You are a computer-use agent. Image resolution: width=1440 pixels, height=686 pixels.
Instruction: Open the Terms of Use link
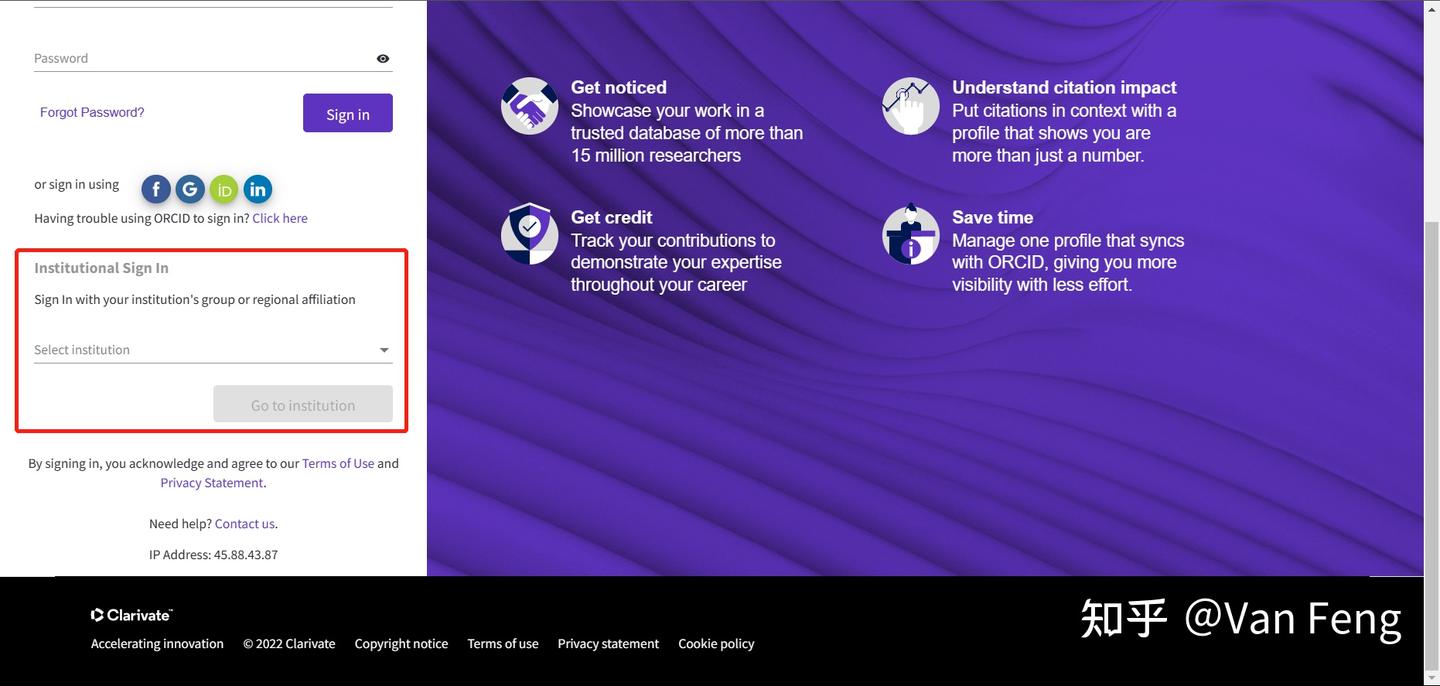(x=338, y=463)
